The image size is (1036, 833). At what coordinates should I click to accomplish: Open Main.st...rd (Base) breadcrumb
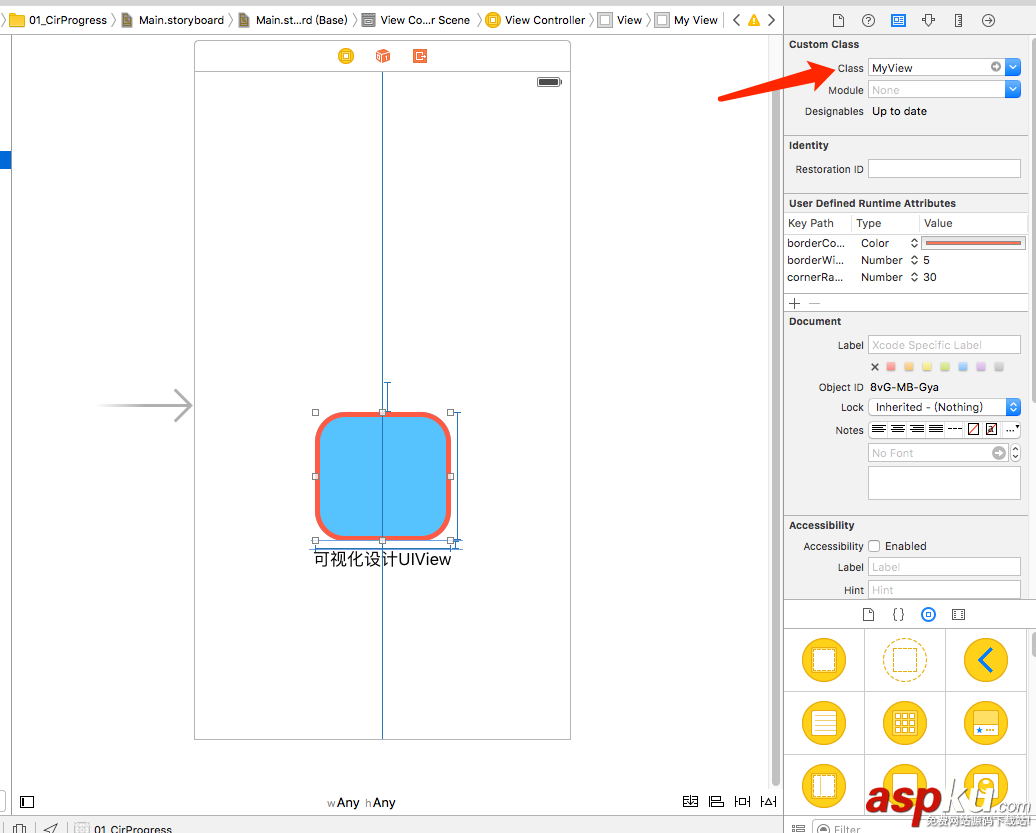293,20
